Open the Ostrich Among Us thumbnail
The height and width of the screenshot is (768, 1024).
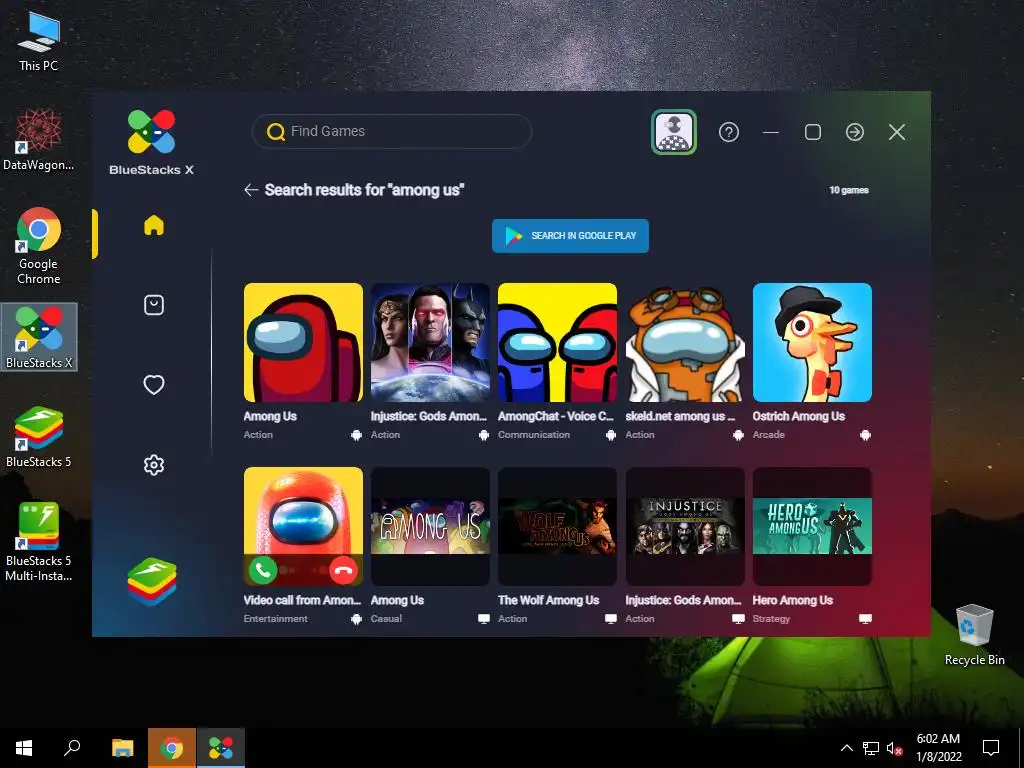point(812,342)
